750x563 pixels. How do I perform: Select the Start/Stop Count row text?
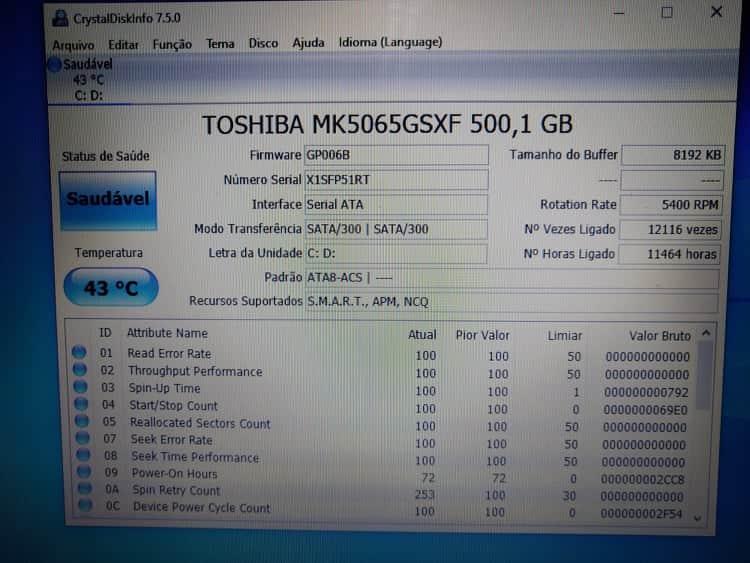tap(174, 406)
